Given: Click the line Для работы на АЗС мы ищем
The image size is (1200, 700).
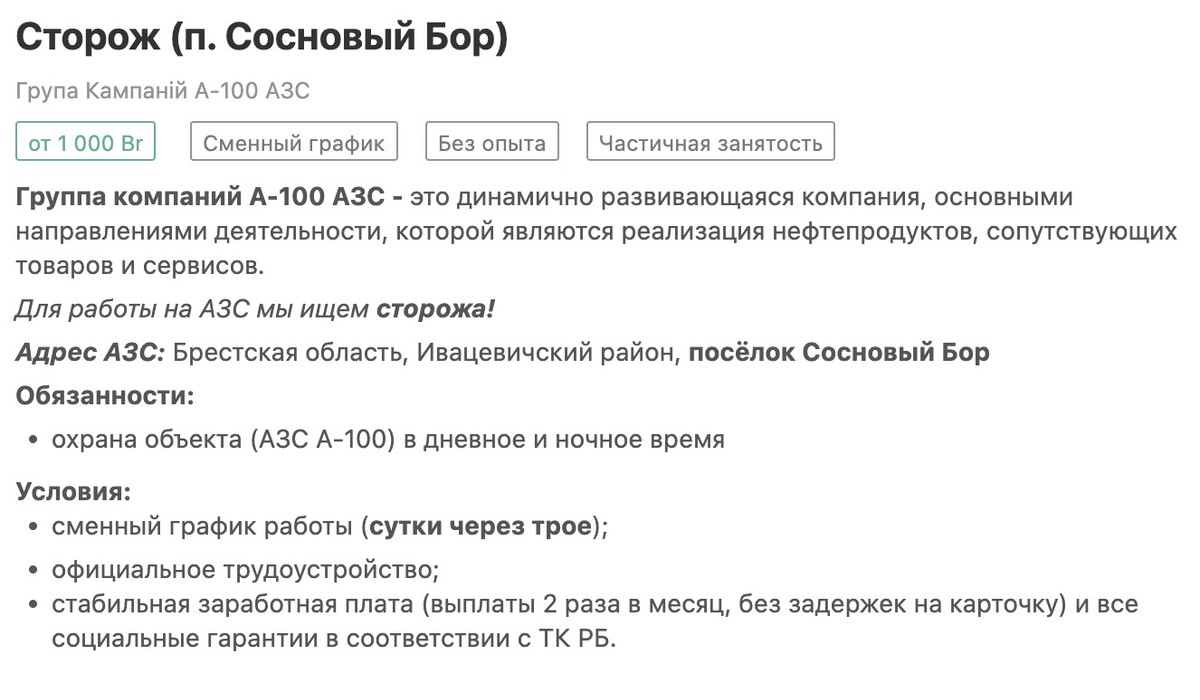Looking at the screenshot, I should (192, 310).
